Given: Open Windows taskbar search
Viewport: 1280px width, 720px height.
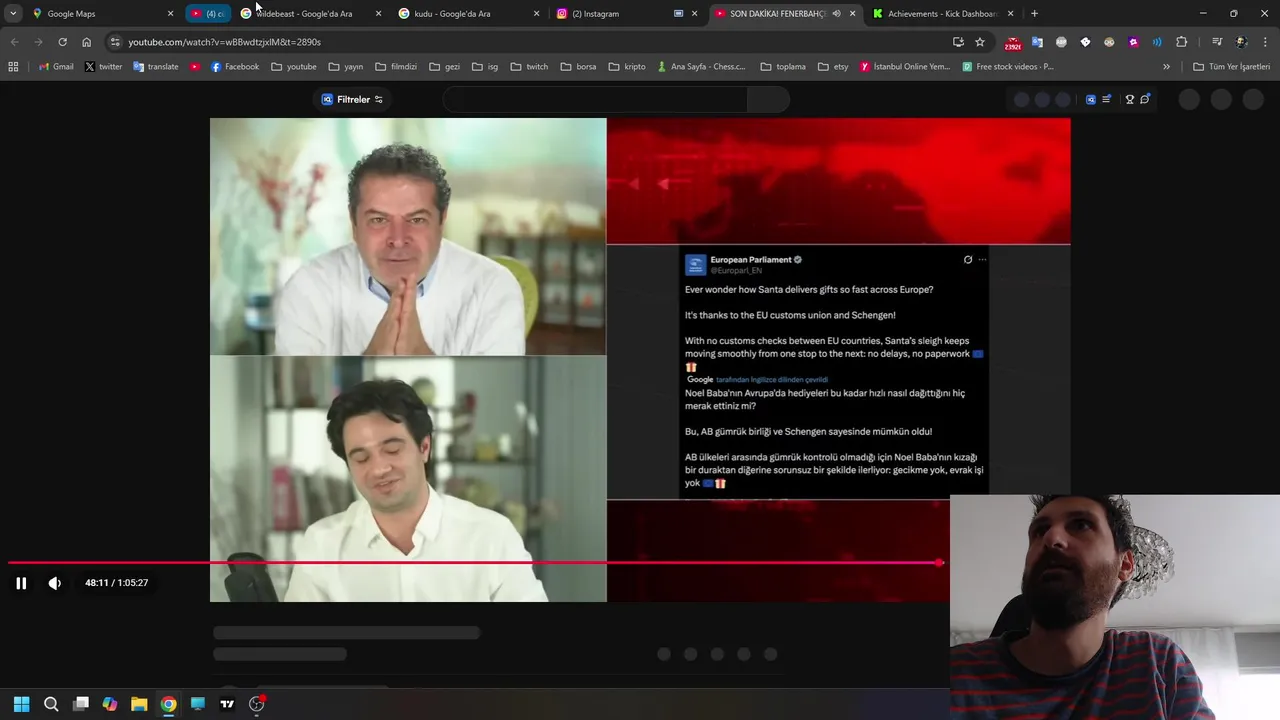Looking at the screenshot, I should click(x=51, y=704).
